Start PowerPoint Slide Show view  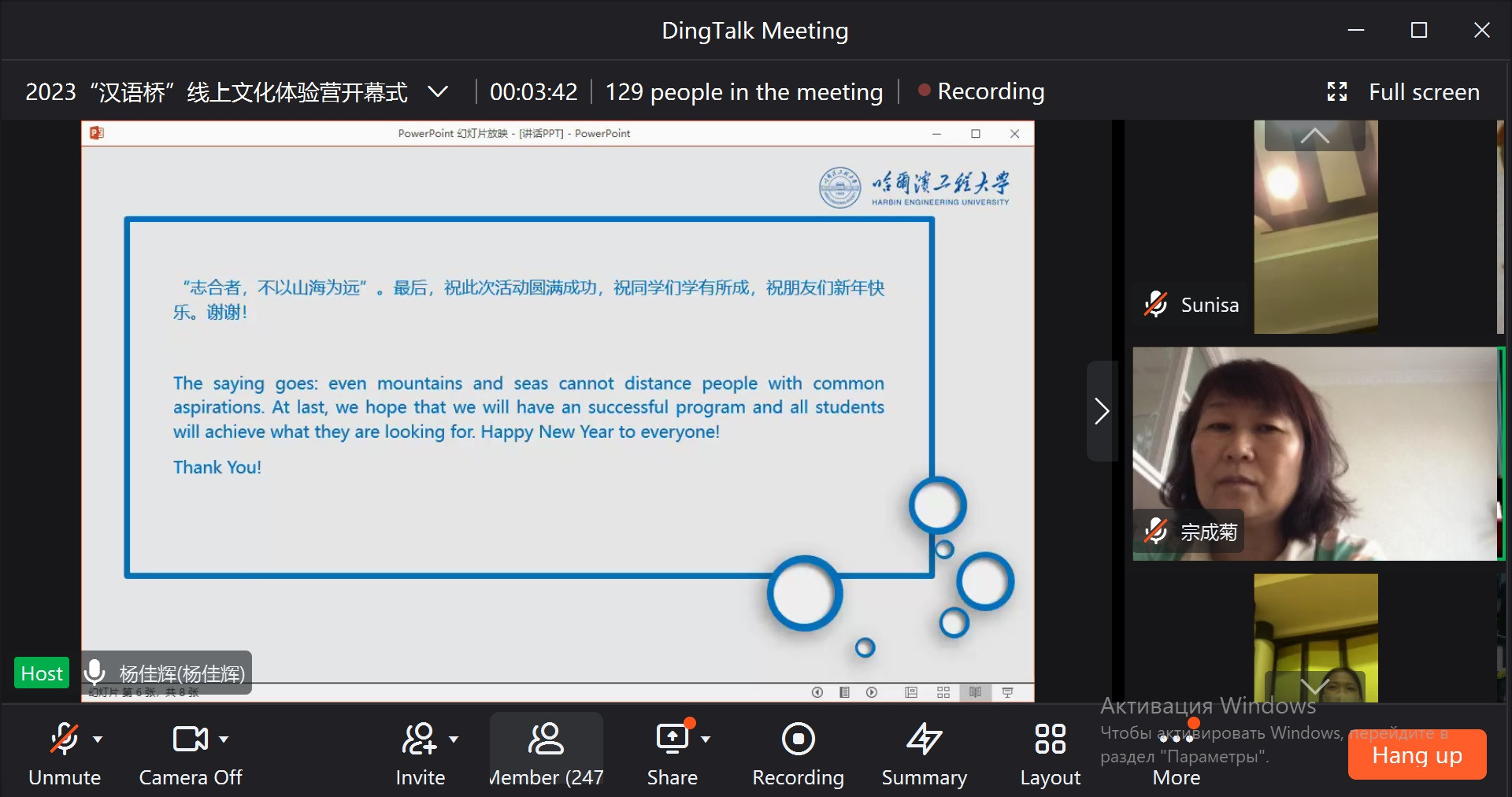[1007, 692]
